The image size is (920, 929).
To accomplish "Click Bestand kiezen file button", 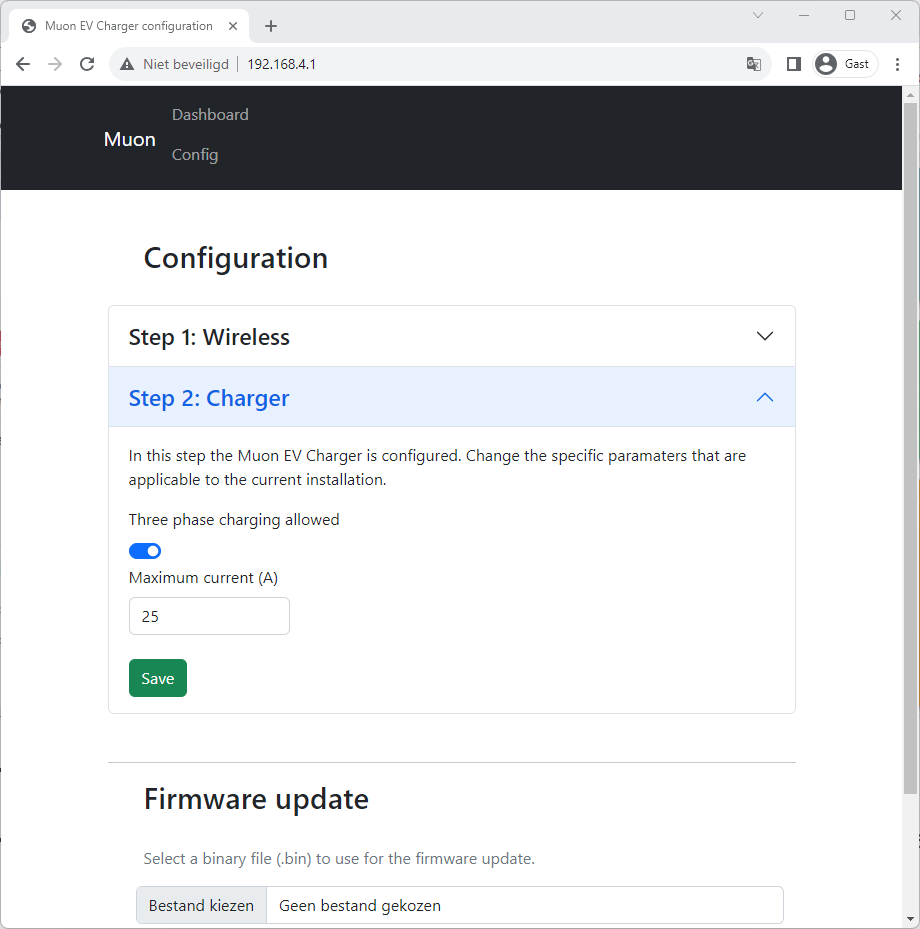I will (202, 906).
